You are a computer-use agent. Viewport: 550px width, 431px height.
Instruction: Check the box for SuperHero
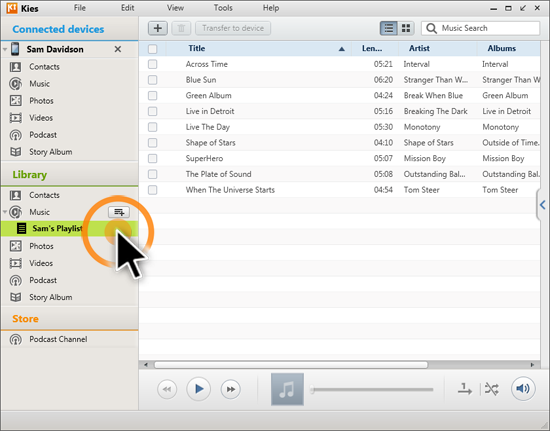153,159
